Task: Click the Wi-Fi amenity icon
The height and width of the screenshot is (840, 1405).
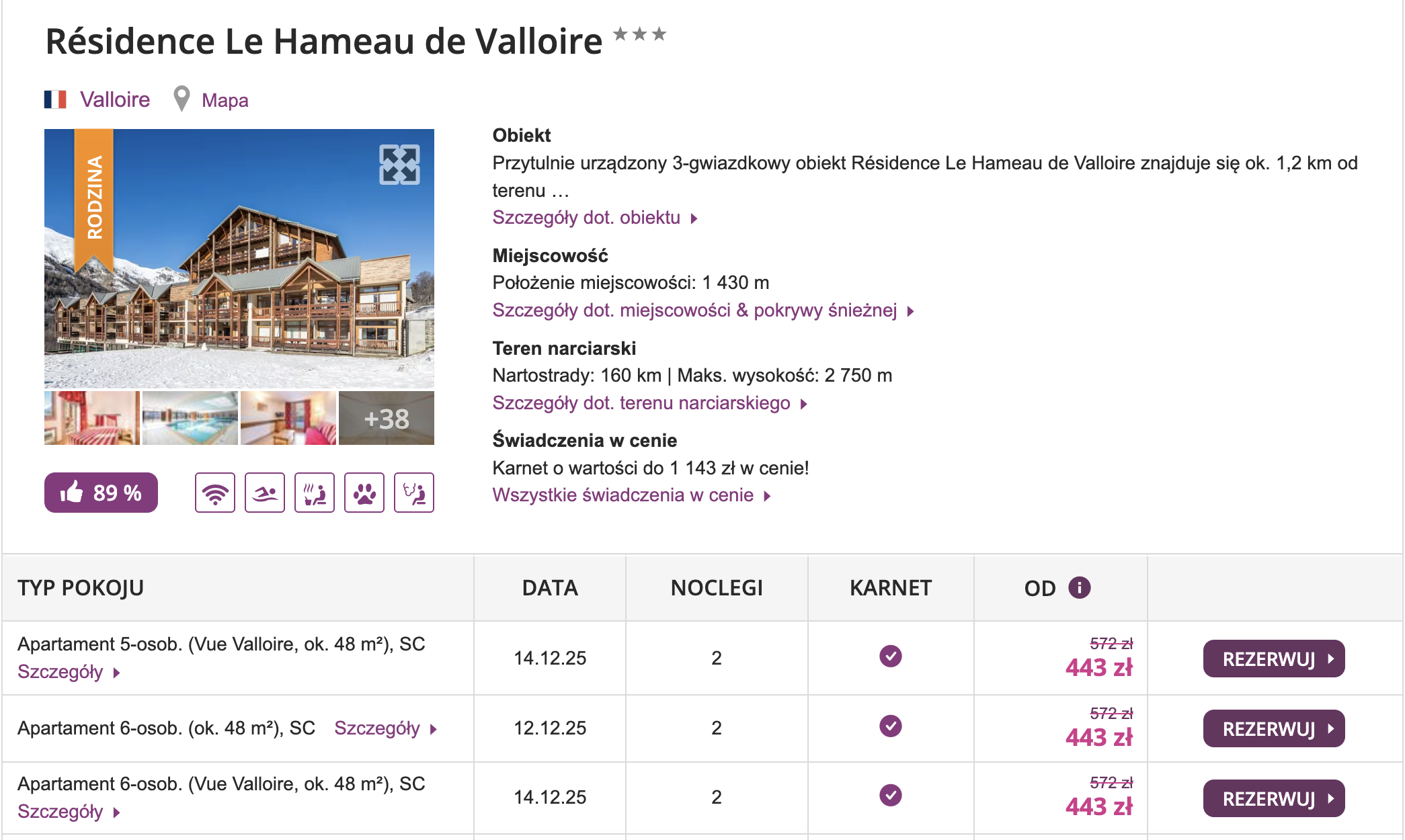Action: click(214, 493)
